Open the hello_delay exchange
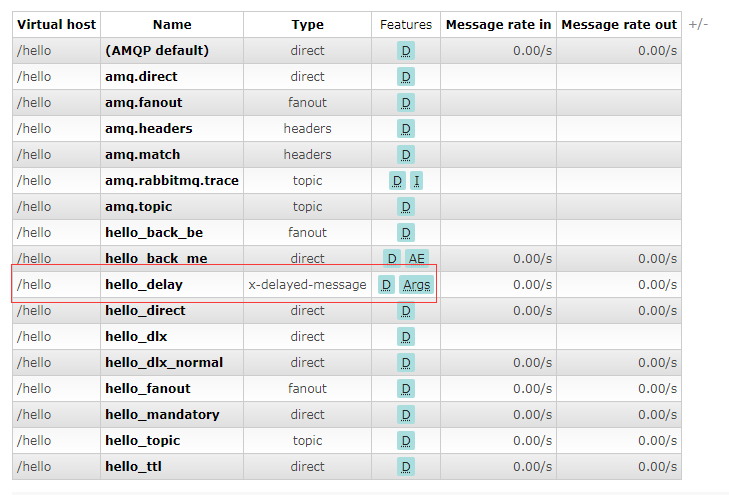The width and height of the screenshot is (729, 495). (x=144, y=285)
